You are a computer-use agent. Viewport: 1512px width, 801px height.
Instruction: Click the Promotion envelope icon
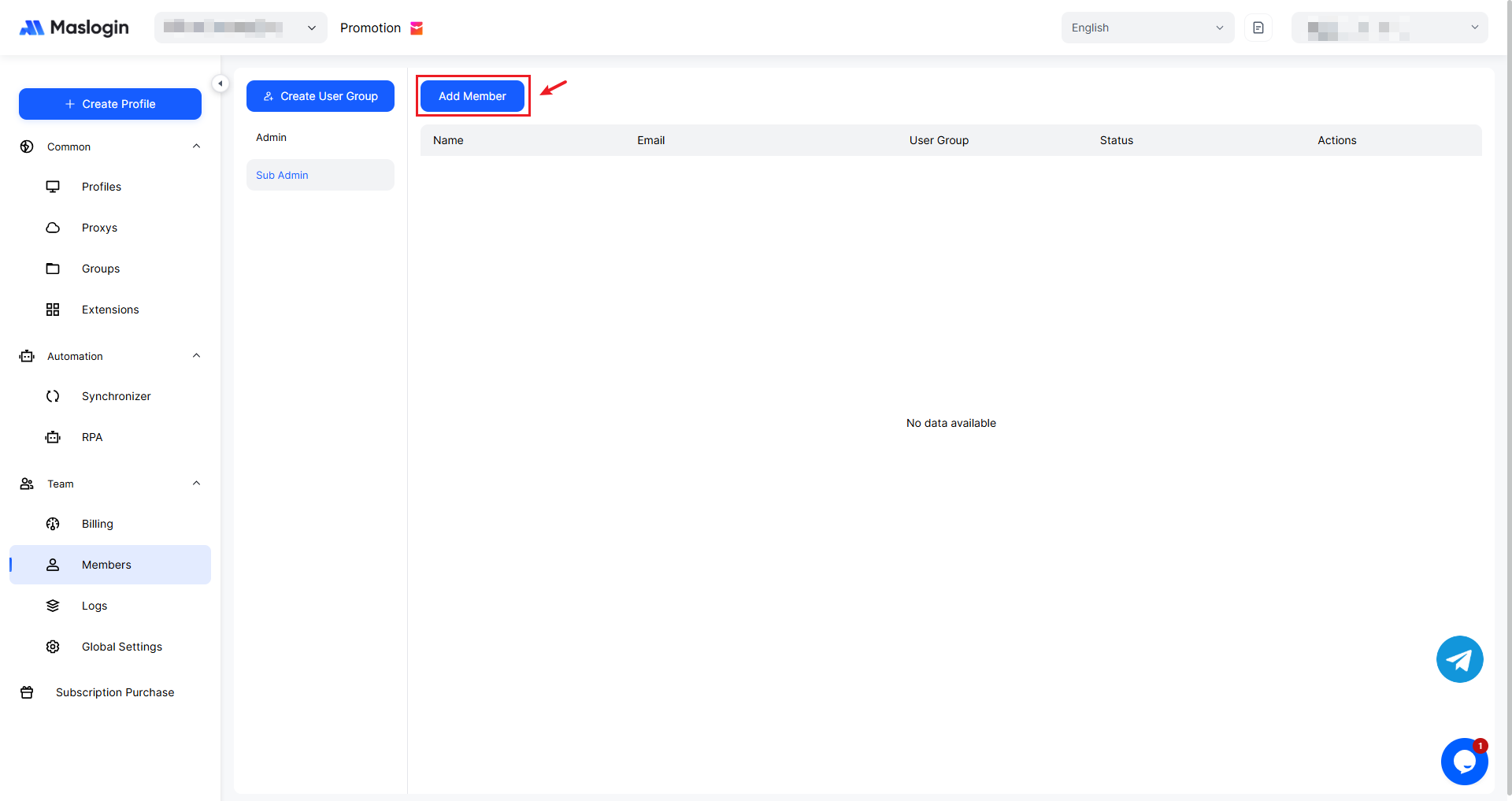click(417, 28)
